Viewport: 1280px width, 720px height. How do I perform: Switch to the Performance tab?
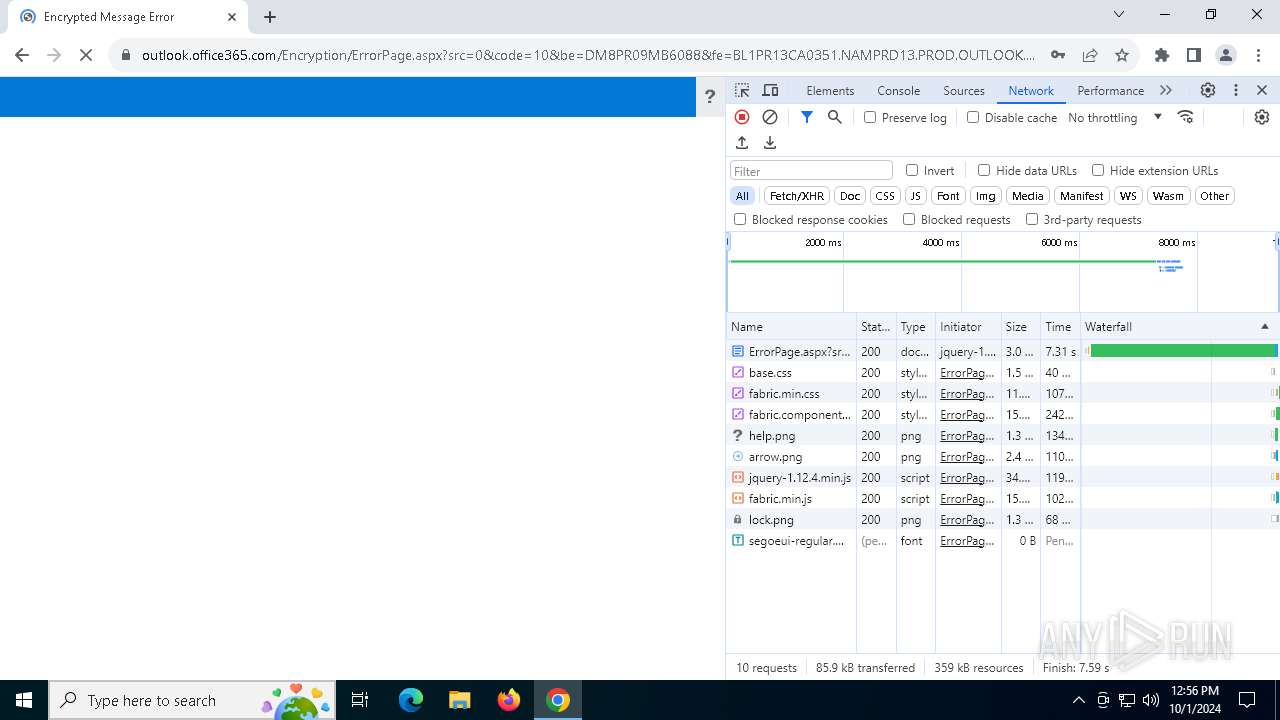click(1110, 90)
